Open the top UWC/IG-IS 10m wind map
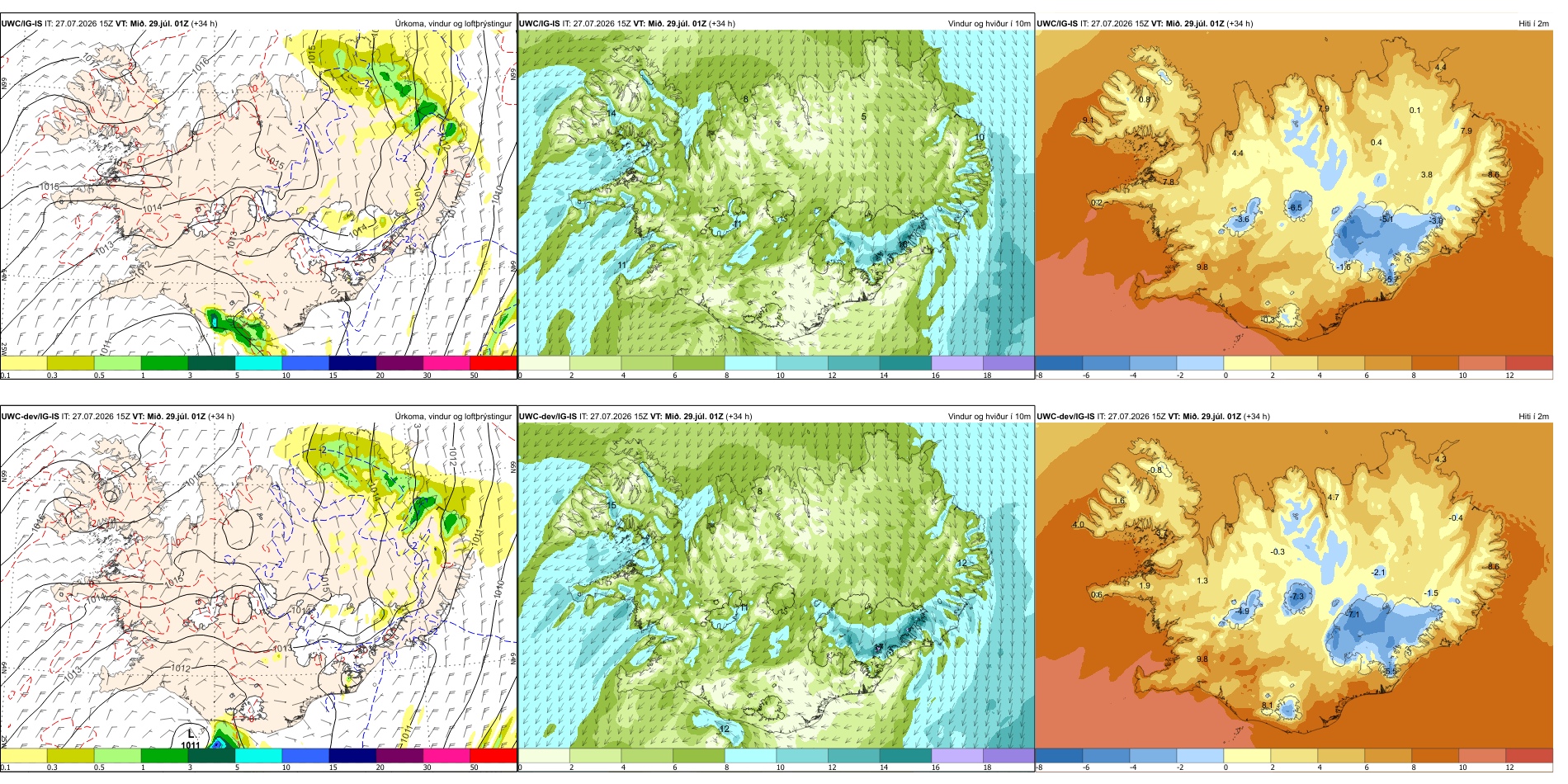This screenshot has width=1568, height=784. 776,193
